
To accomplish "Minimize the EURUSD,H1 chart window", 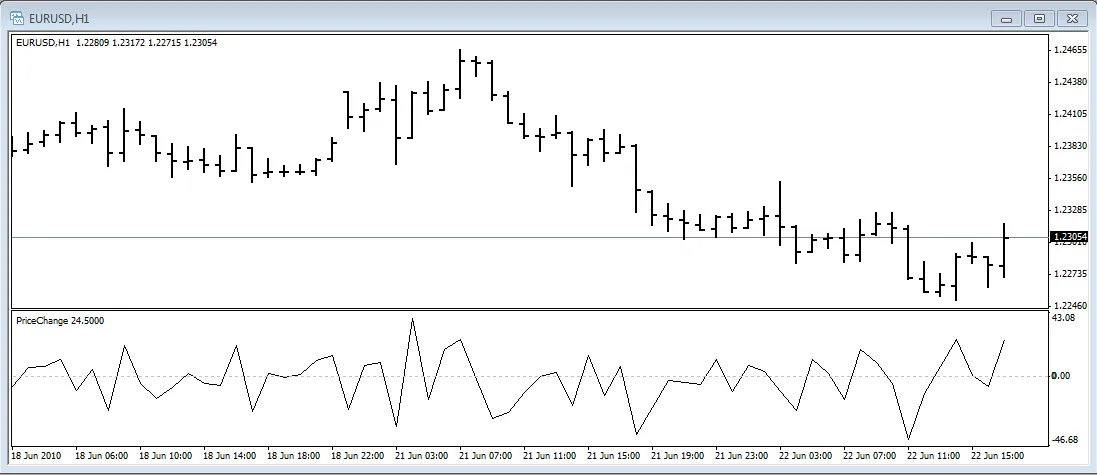I will 1006,18.
